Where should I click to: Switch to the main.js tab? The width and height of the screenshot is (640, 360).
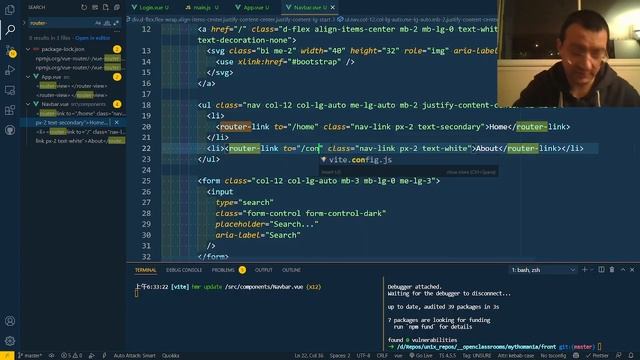coord(202,7)
